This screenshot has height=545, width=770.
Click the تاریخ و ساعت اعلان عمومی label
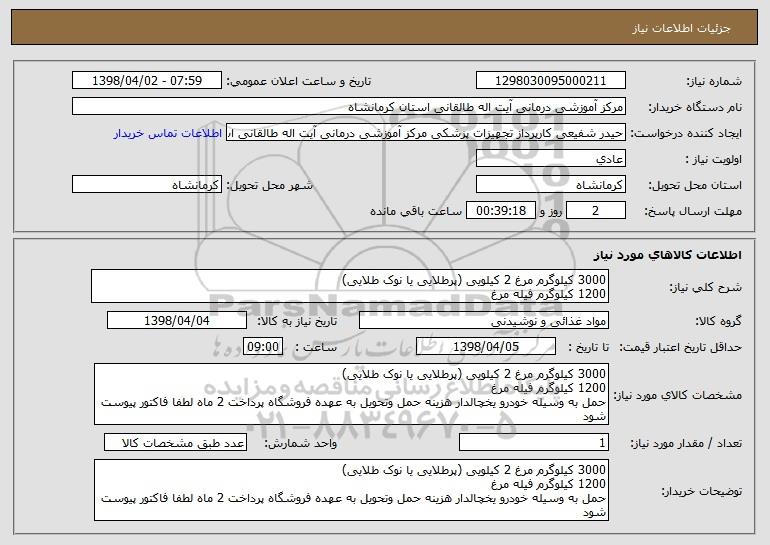pos(299,81)
